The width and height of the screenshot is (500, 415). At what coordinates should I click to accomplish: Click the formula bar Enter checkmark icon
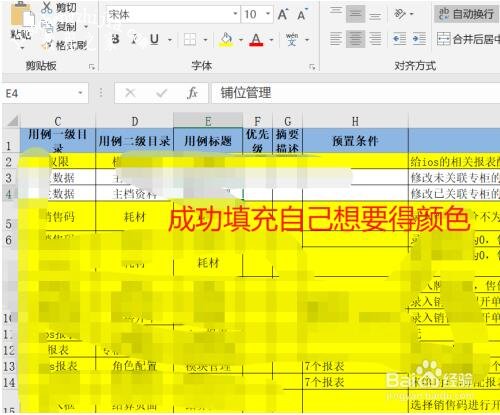coord(161,93)
